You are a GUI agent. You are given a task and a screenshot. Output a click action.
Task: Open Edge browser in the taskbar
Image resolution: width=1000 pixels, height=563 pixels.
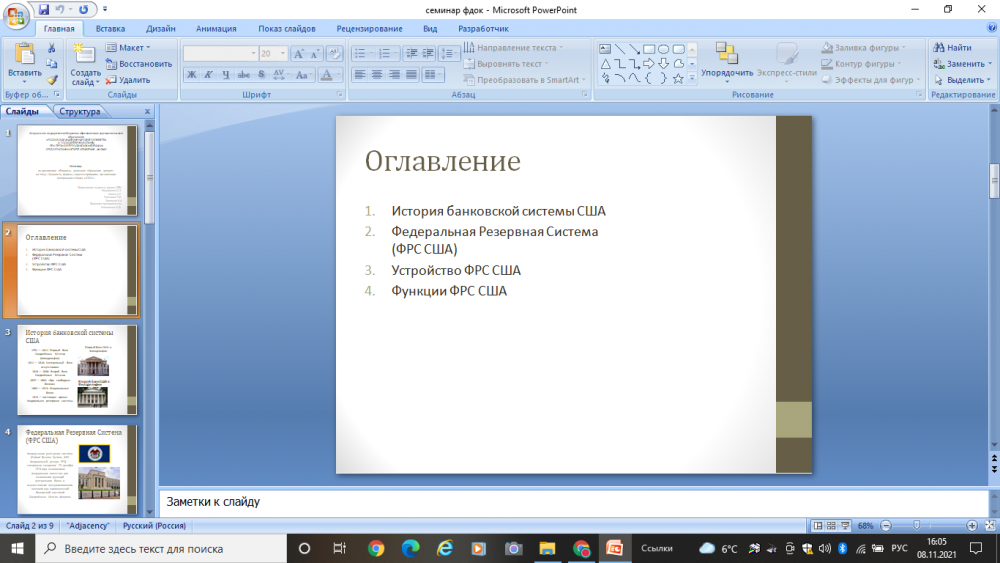click(x=410, y=548)
